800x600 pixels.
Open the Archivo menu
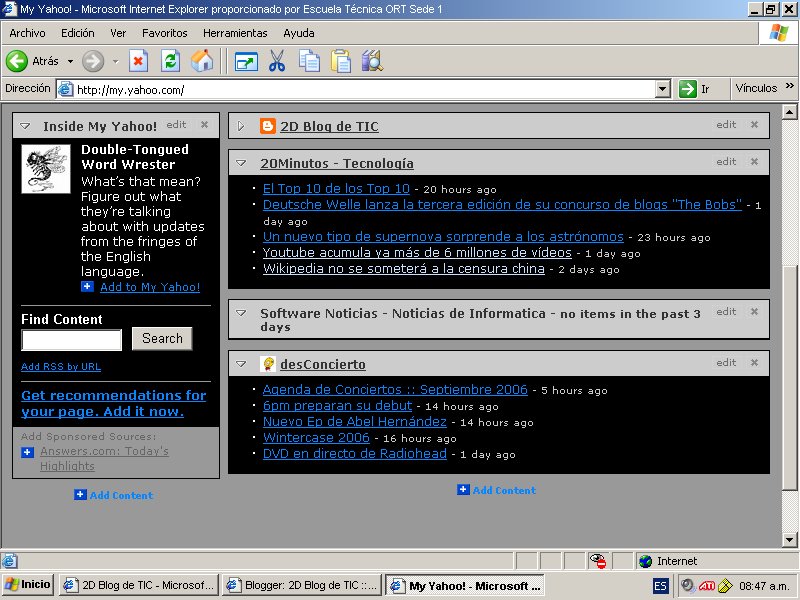[x=27, y=33]
